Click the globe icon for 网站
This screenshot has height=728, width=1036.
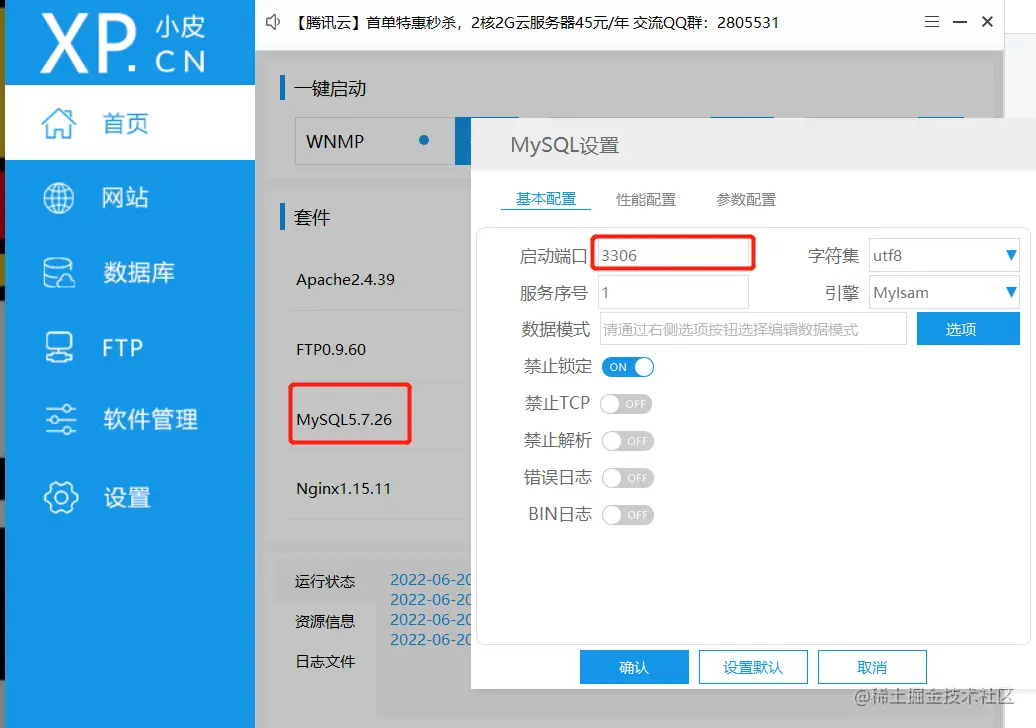pos(59,198)
